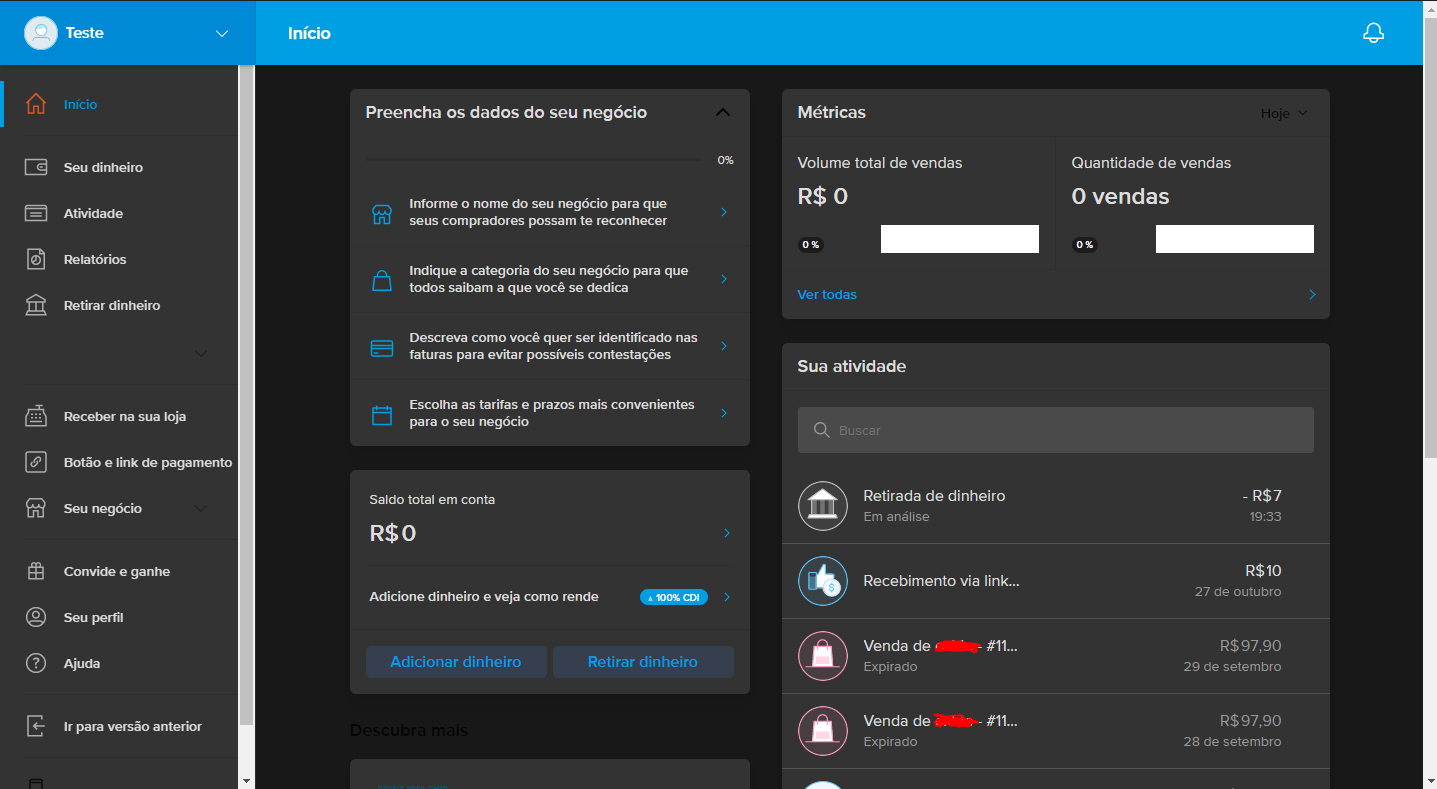Click the Recebimento via link thumbs-up icon
Image resolution: width=1437 pixels, height=789 pixels.
(x=823, y=581)
